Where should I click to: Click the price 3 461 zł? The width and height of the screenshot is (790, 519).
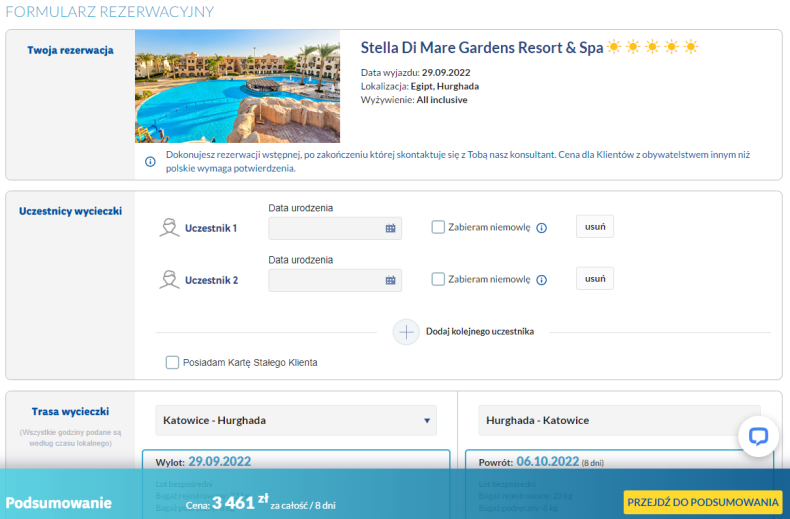point(240,502)
